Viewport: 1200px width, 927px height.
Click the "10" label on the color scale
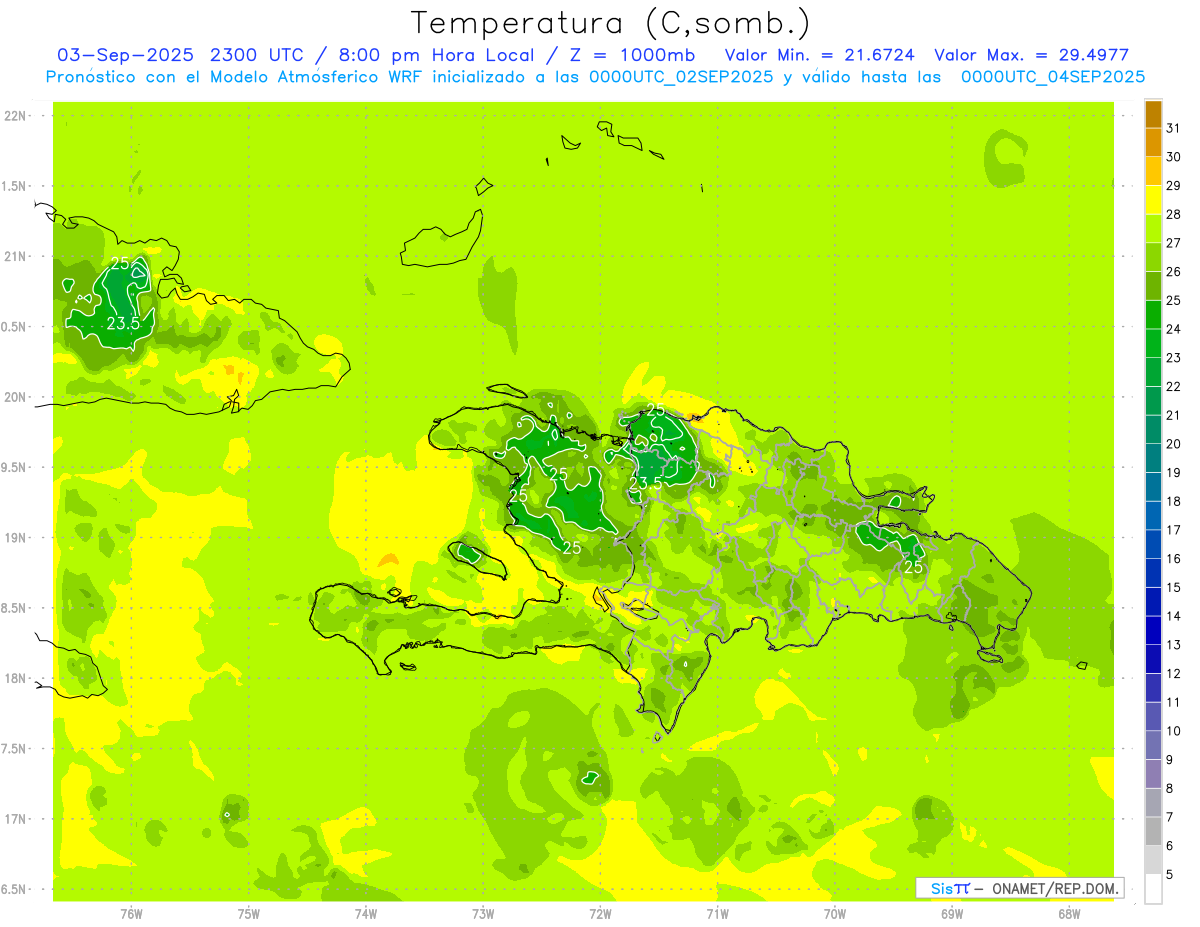(x=1174, y=731)
